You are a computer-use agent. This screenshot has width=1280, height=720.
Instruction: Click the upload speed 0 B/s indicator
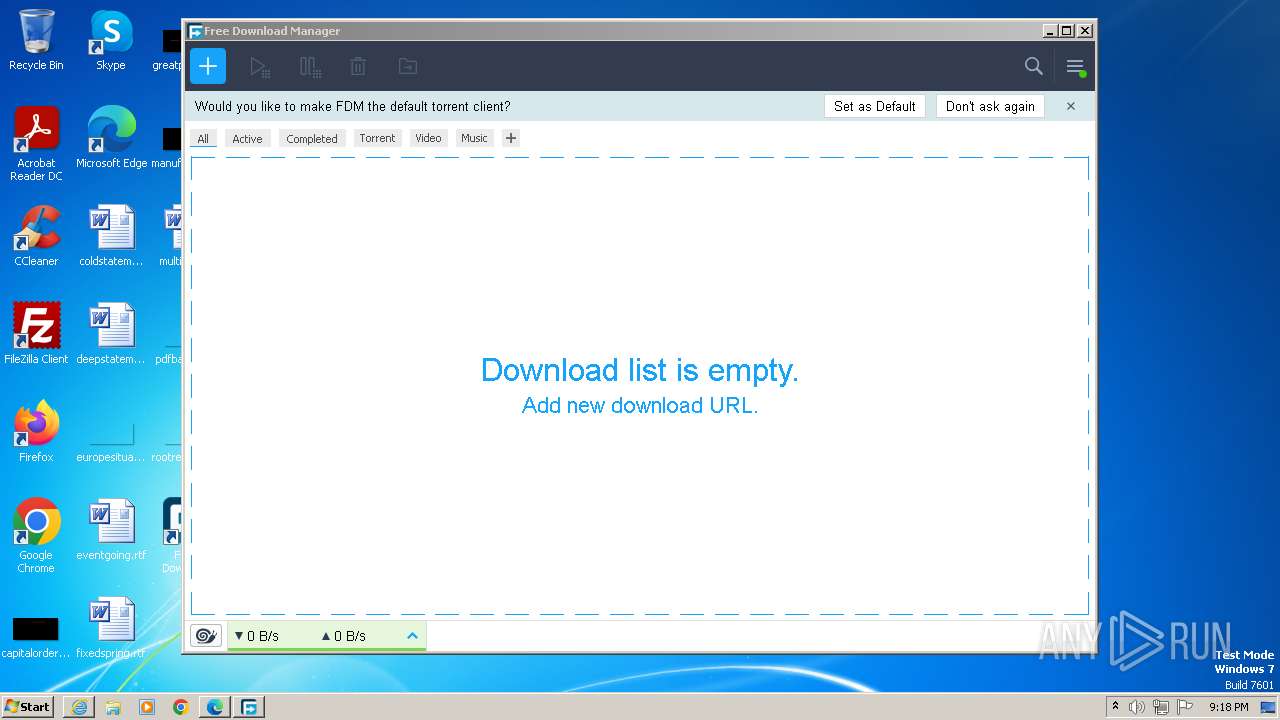[x=343, y=636]
